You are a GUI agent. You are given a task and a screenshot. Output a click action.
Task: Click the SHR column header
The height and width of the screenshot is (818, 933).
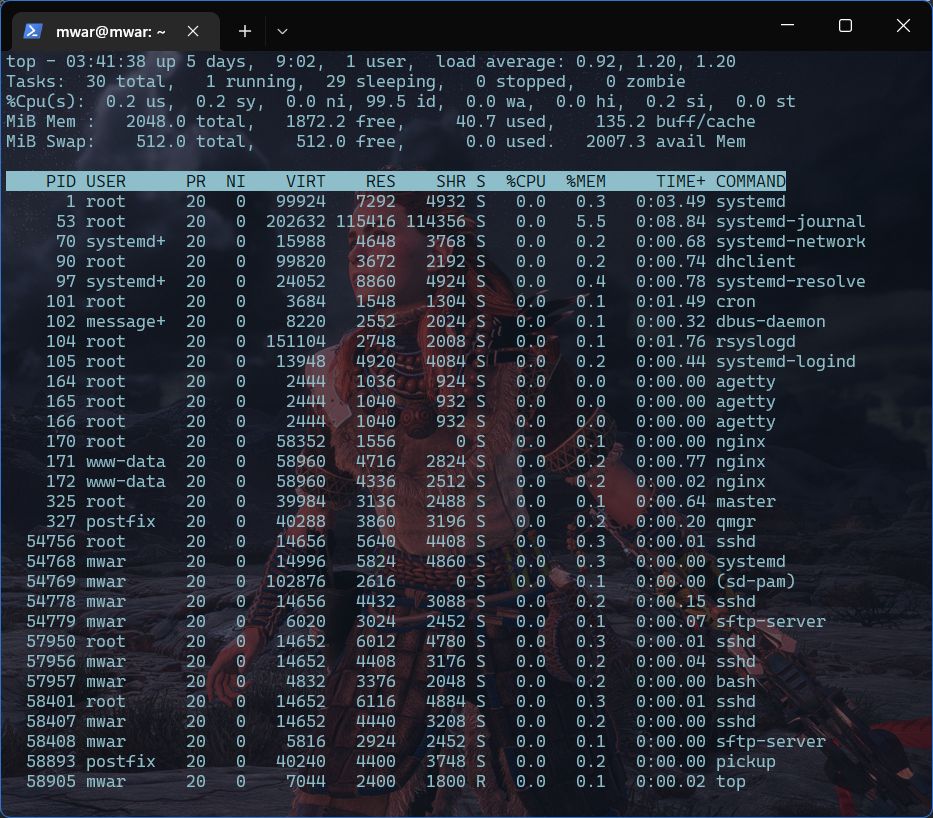pyautogui.click(x=451, y=181)
